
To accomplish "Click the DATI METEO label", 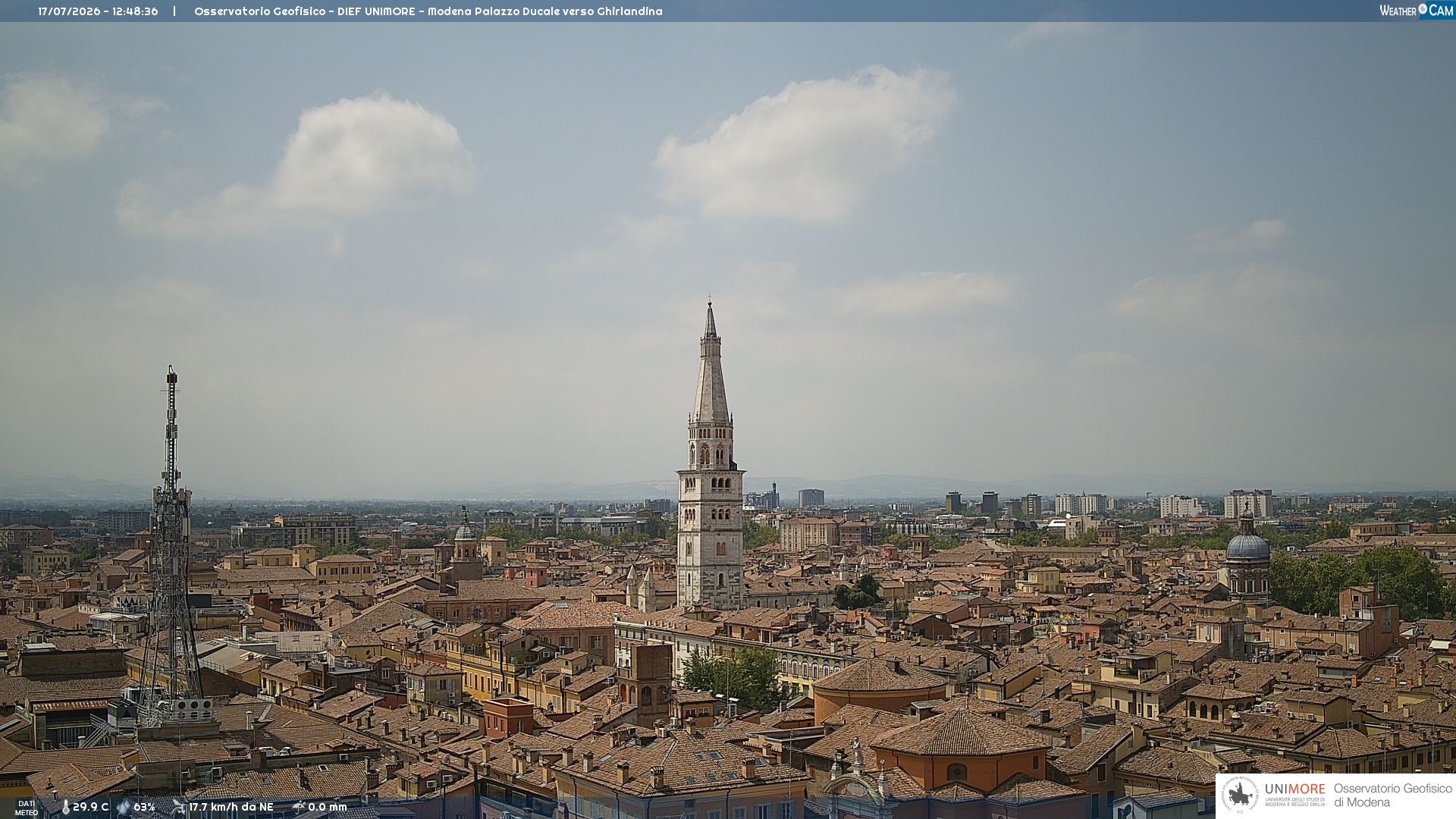I will point(27,808).
